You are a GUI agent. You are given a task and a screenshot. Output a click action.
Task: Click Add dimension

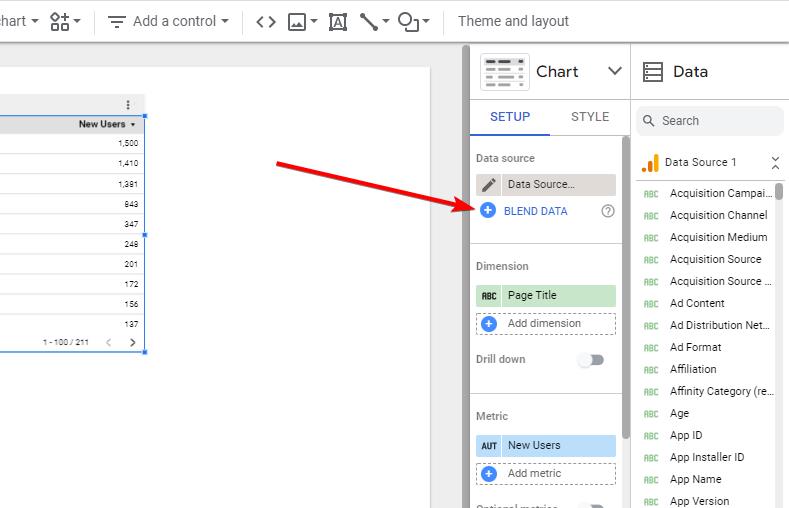(546, 324)
